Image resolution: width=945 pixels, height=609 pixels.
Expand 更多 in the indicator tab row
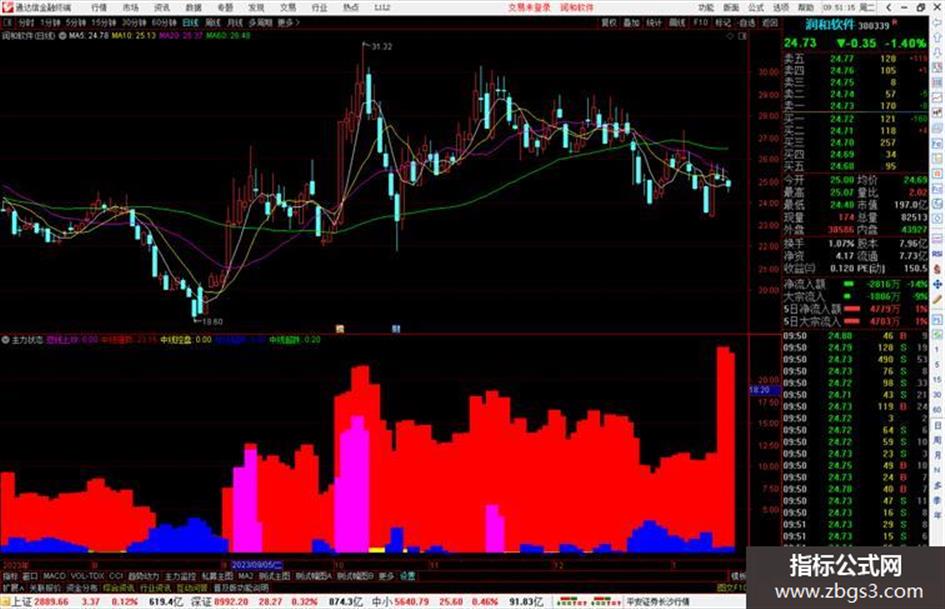(x=386, y=576)
